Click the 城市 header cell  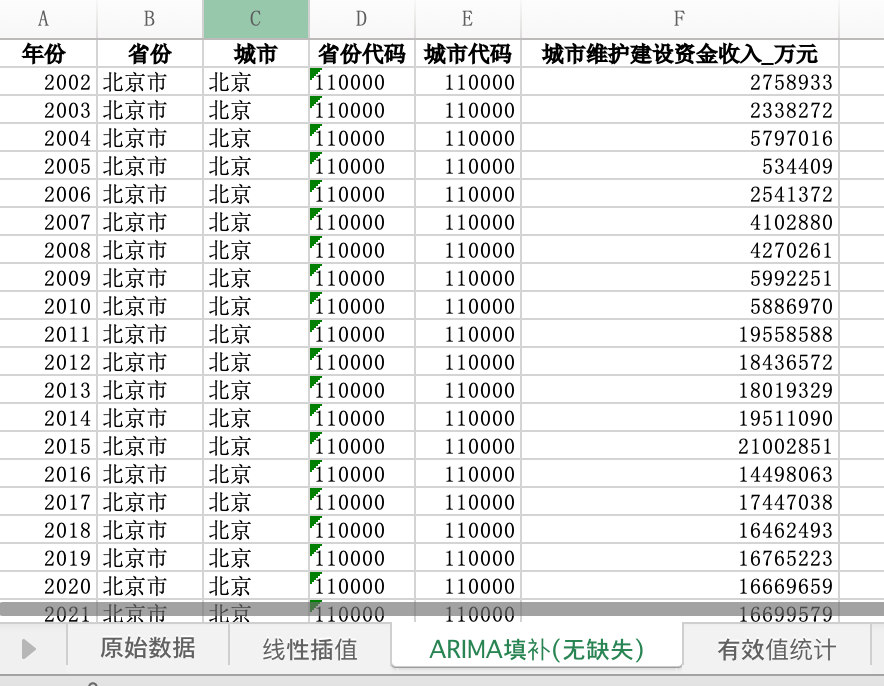pyautogui.click(x=256, y=54)
